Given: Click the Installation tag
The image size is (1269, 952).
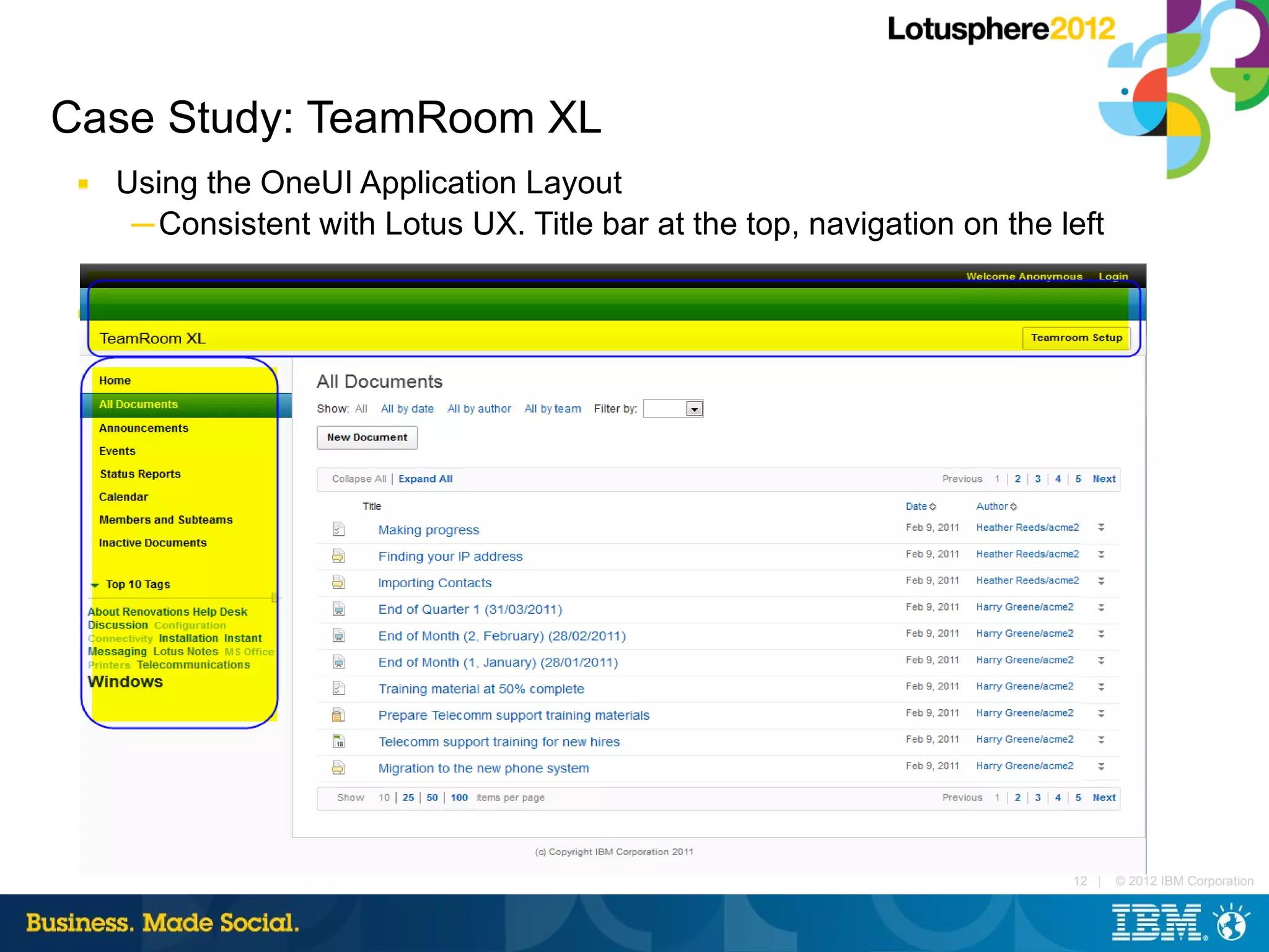Looking at the screenshot, I should click(x=188, y=638).
